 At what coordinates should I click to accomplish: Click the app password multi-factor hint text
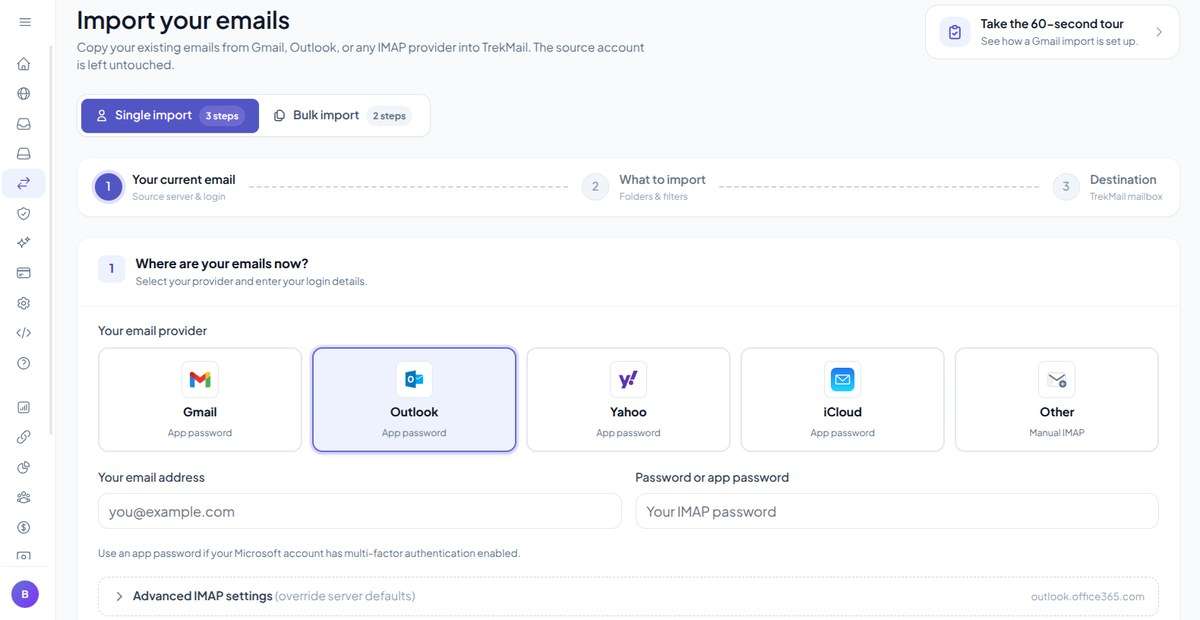[309, 553]
